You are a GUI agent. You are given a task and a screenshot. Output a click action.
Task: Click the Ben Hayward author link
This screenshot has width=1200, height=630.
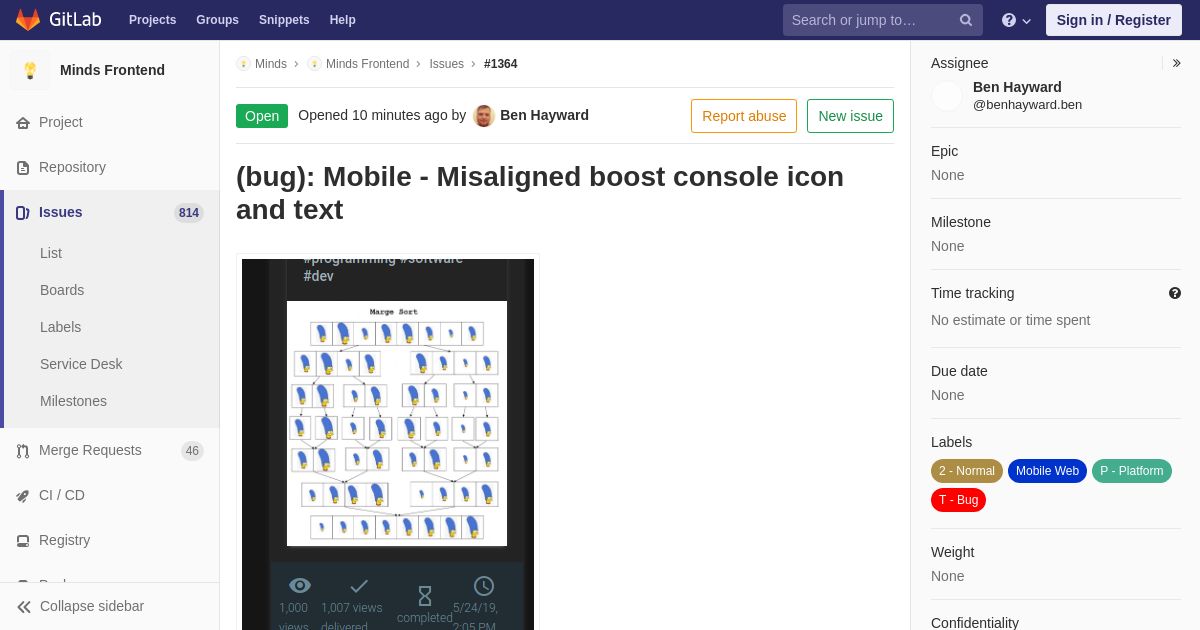[x=544, y=115]
